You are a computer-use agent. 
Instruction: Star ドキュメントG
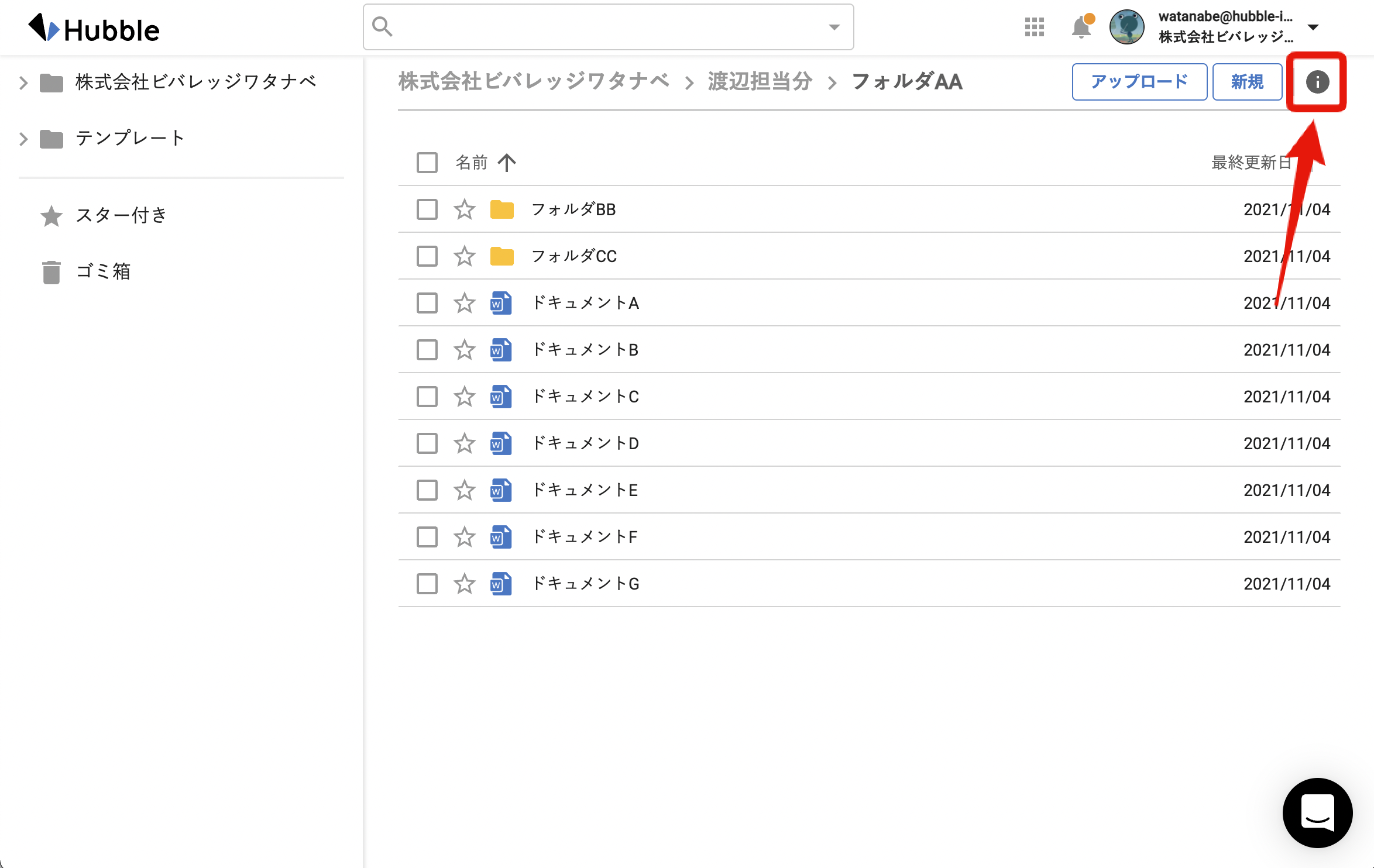point(464,583)
